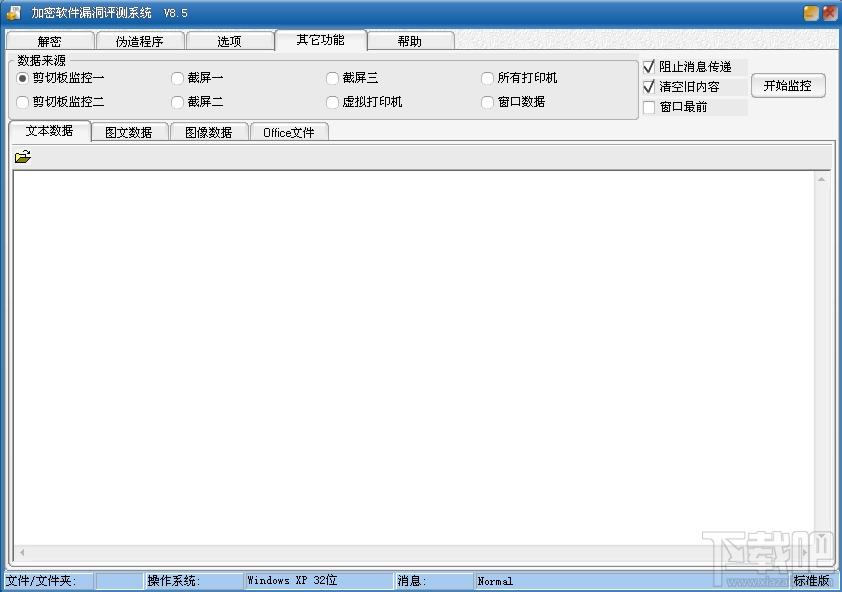Image resolution: width=842 pixels, height=592 pixels.
Task: Click the open folder icon in toolbar
Action: 23,157
